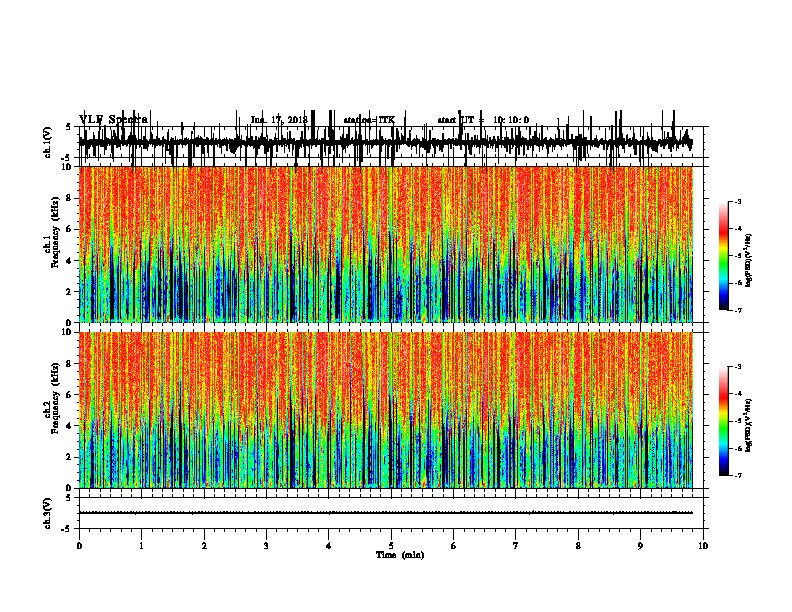Click the "-3" label on ch.2 colorbar
The width and height of the screenshot is (792, 612).
point(738,367)
